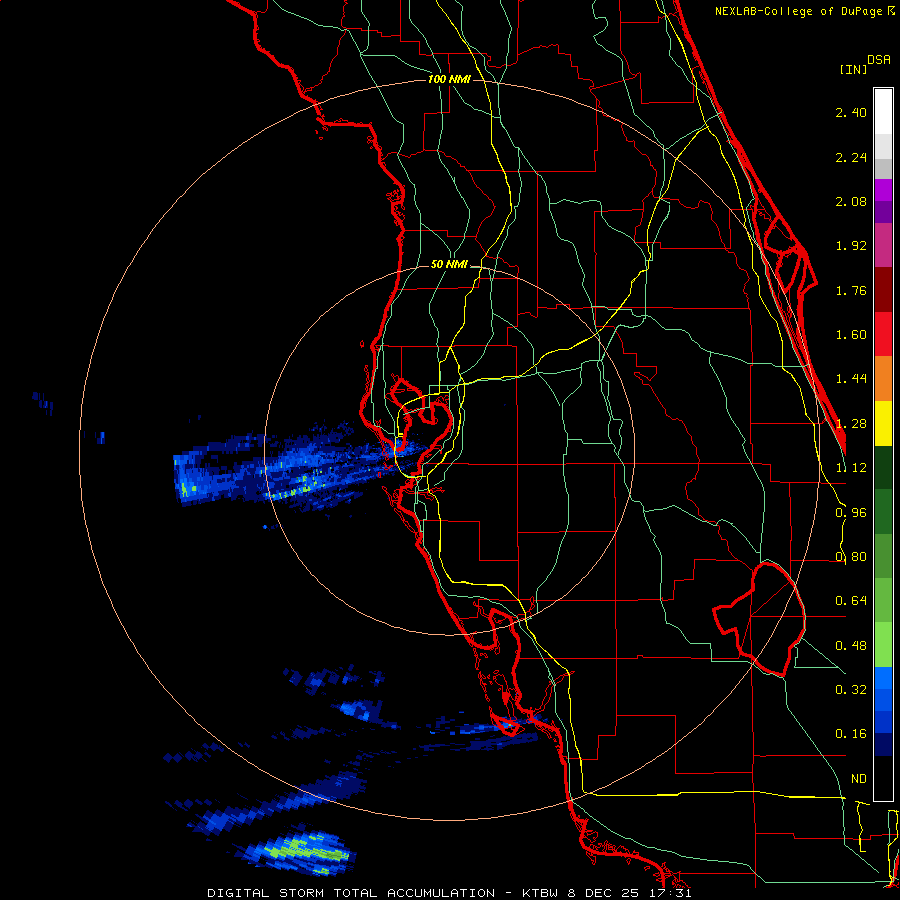Image resolution: width=900 pixels, height=900 pixels.
Task: Click the NEXLAB-College of DuPage watermark text
Action: click(804, 11)
